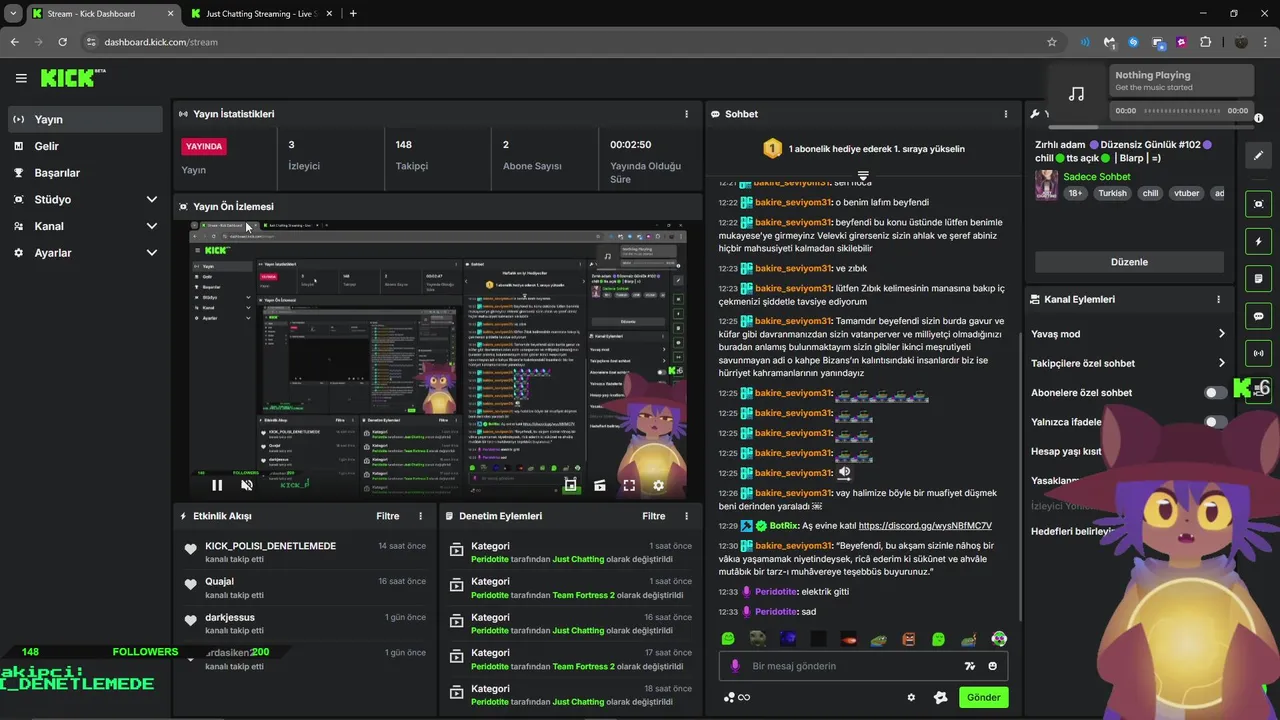
Task: Open Sohbet panel three-dot menu
Action: [1005, 114]
